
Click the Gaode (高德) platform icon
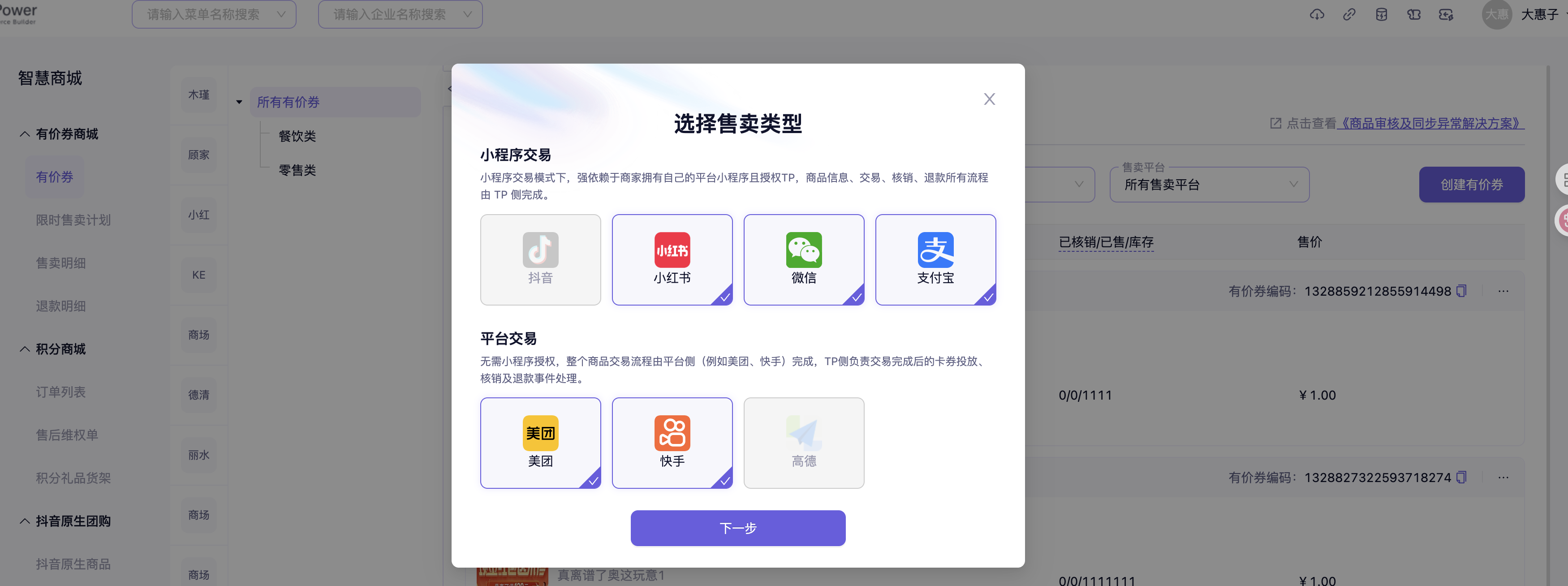(x=803, y=433)
